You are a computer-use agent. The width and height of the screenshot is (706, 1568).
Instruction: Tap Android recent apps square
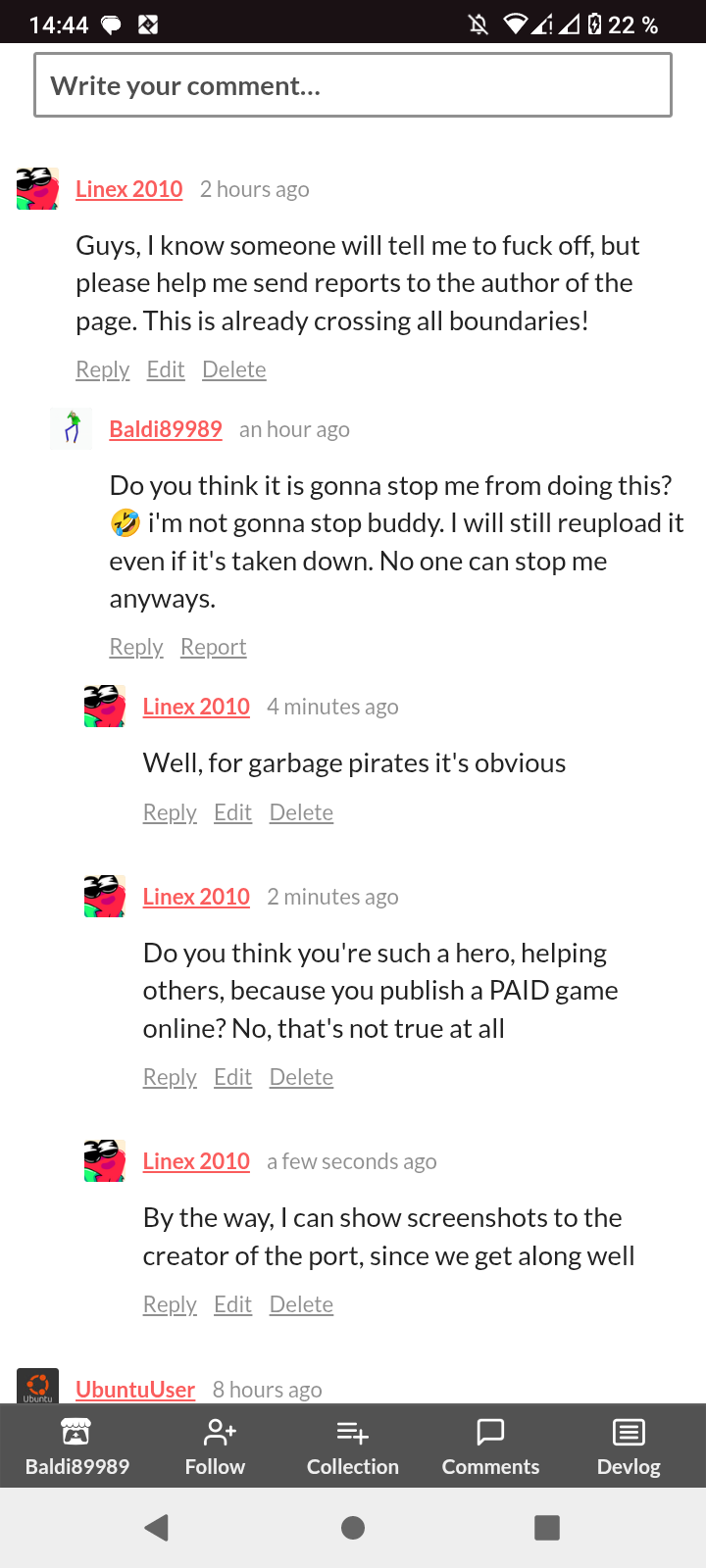pos(547,1527)
